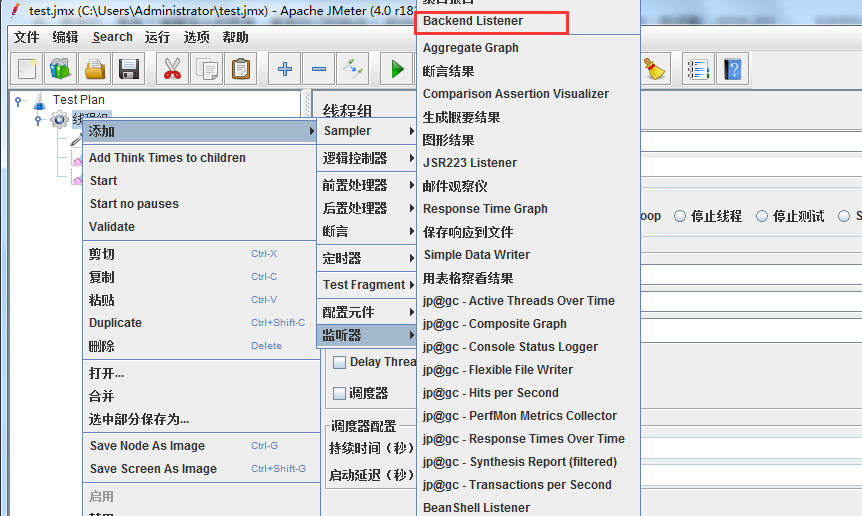Image resolution: width=862 pixels, height=516 pixels.
Task: Expand all nodes with plus icon
Action: [285, 69]
